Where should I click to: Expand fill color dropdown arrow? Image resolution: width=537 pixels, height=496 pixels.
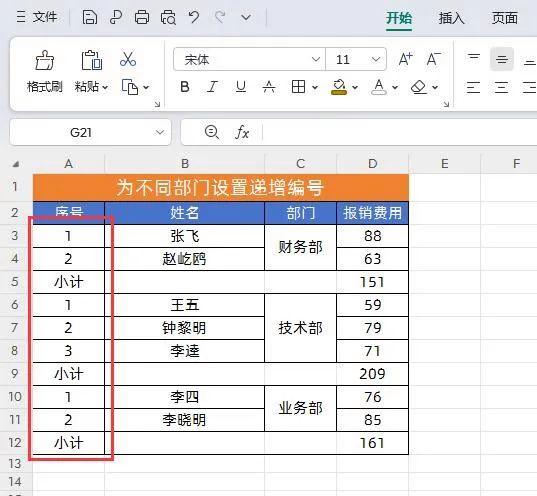pos(355,87)
